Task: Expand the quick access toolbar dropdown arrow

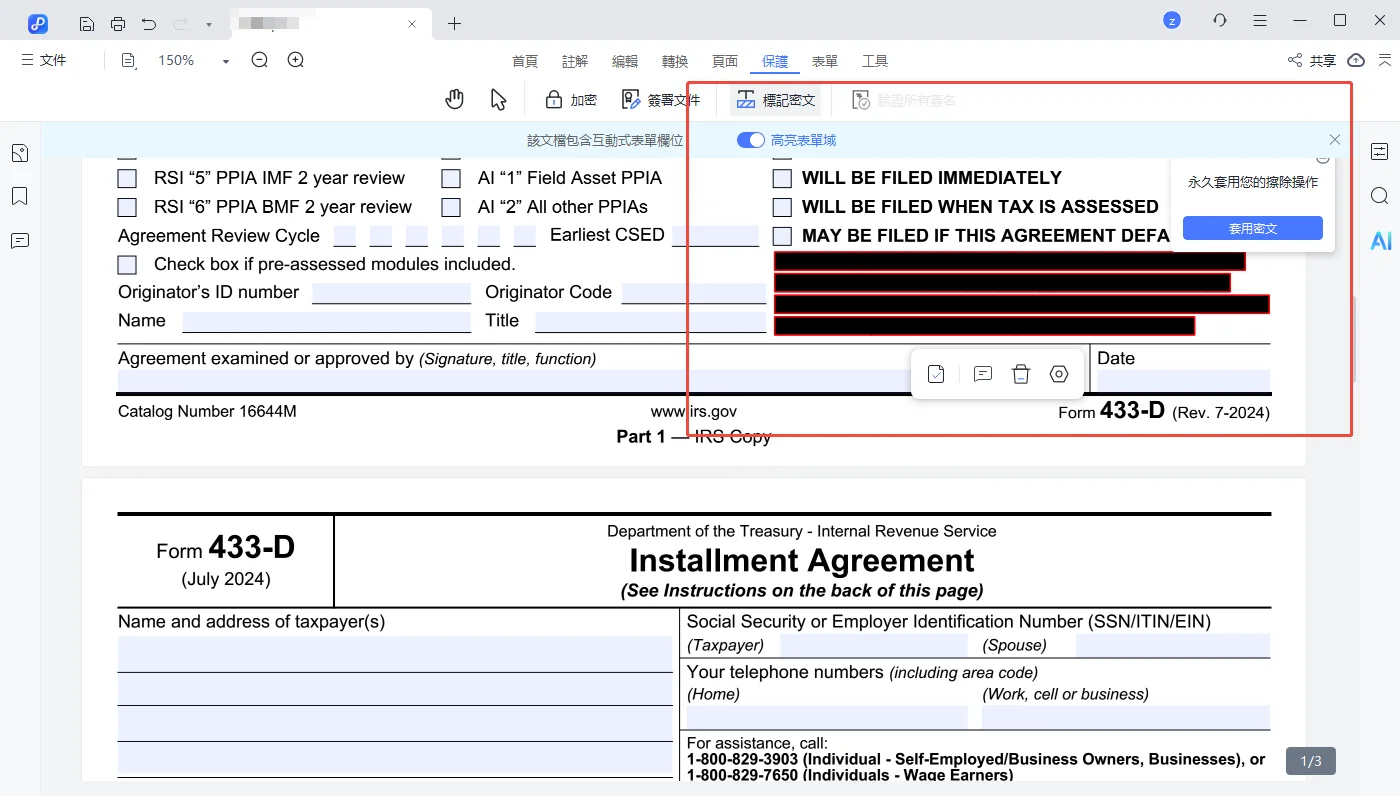Action: 208,24
